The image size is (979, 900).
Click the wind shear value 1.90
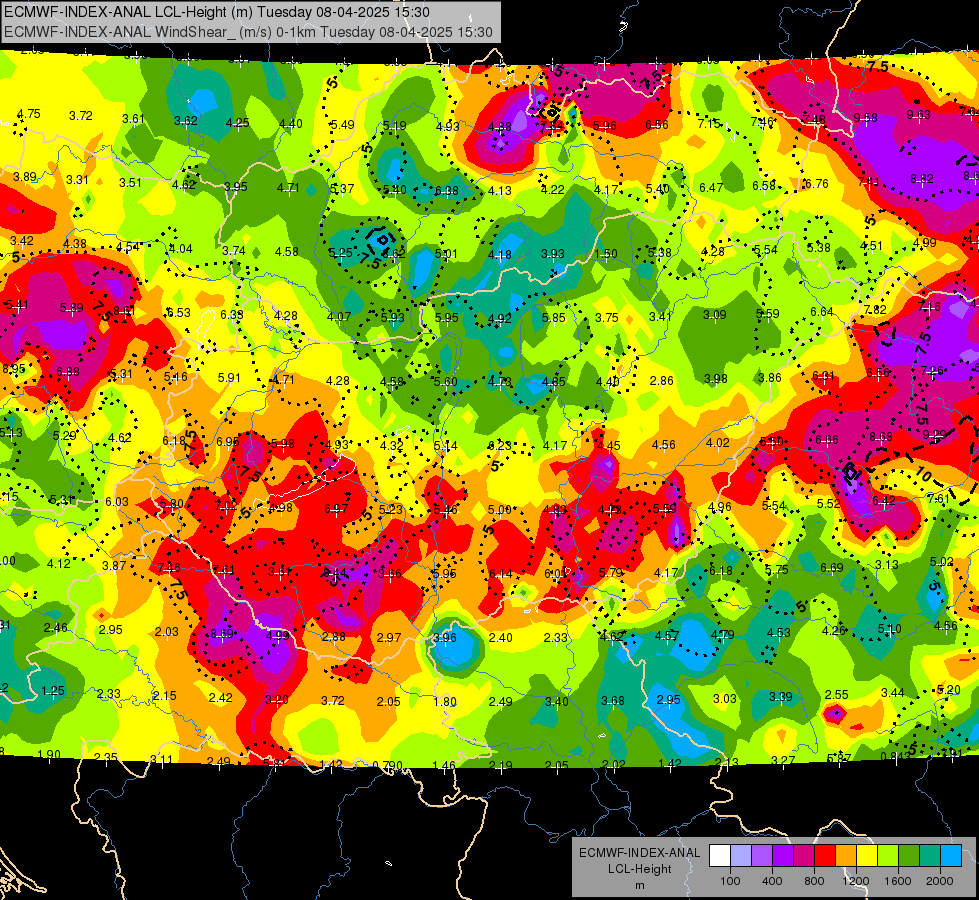point(49,754)
